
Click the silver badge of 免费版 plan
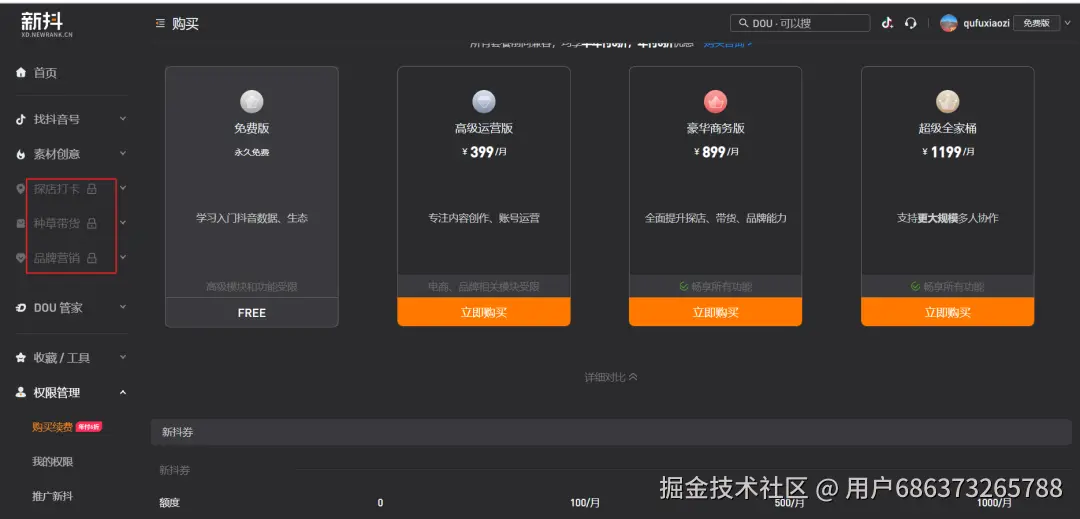pyautogui.click(x=251, y=102)
